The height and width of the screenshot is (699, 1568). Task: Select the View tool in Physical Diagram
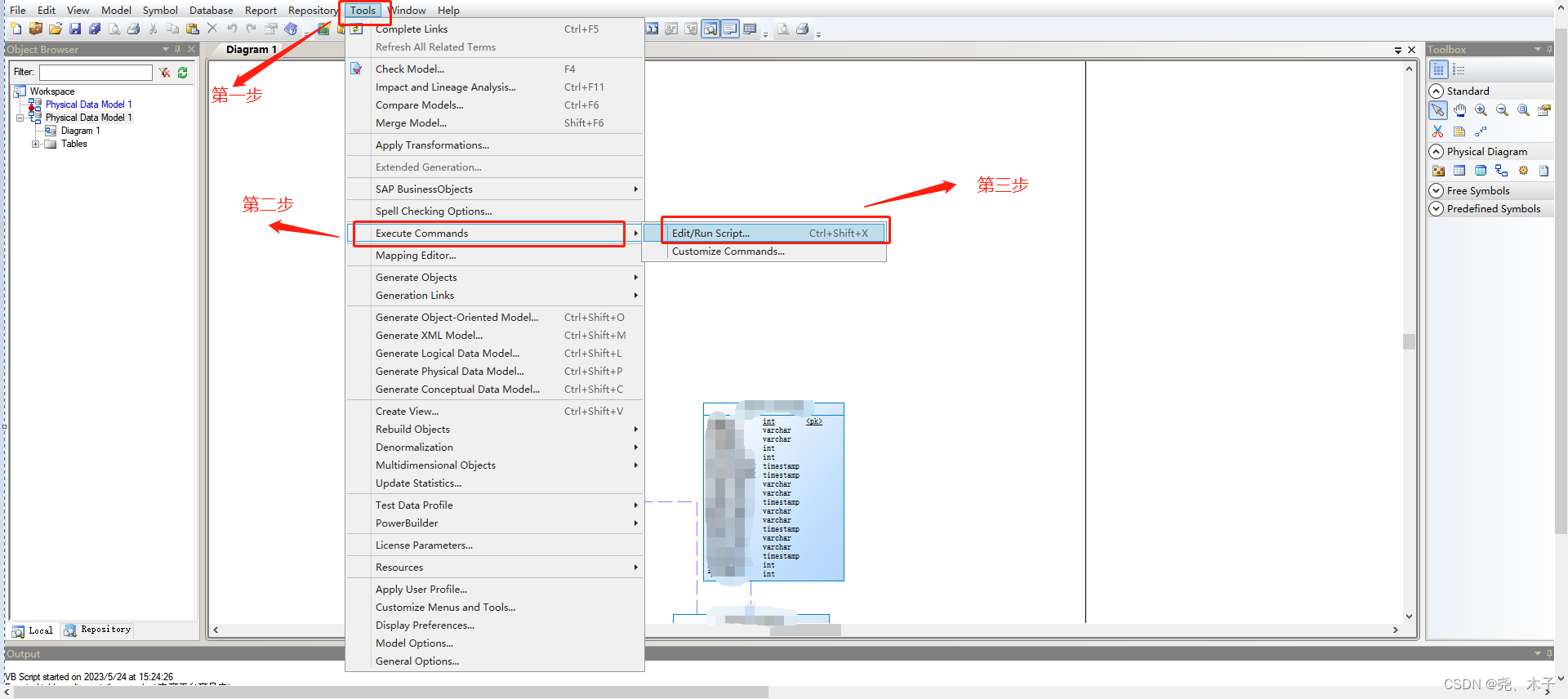(x=1481, y=171)
